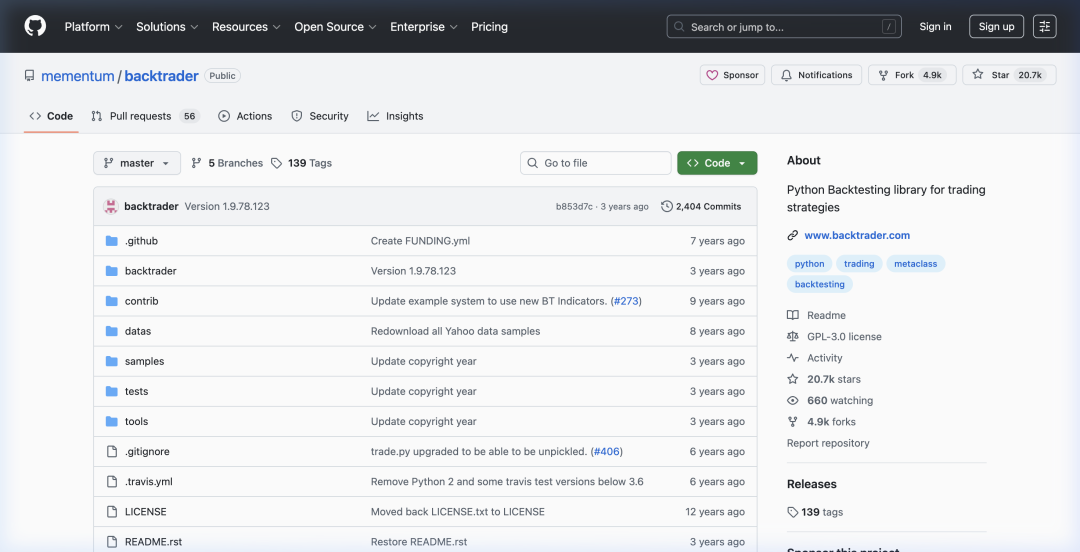
Task: Open the .gitignore file
Action: click(x=147, y=451)
